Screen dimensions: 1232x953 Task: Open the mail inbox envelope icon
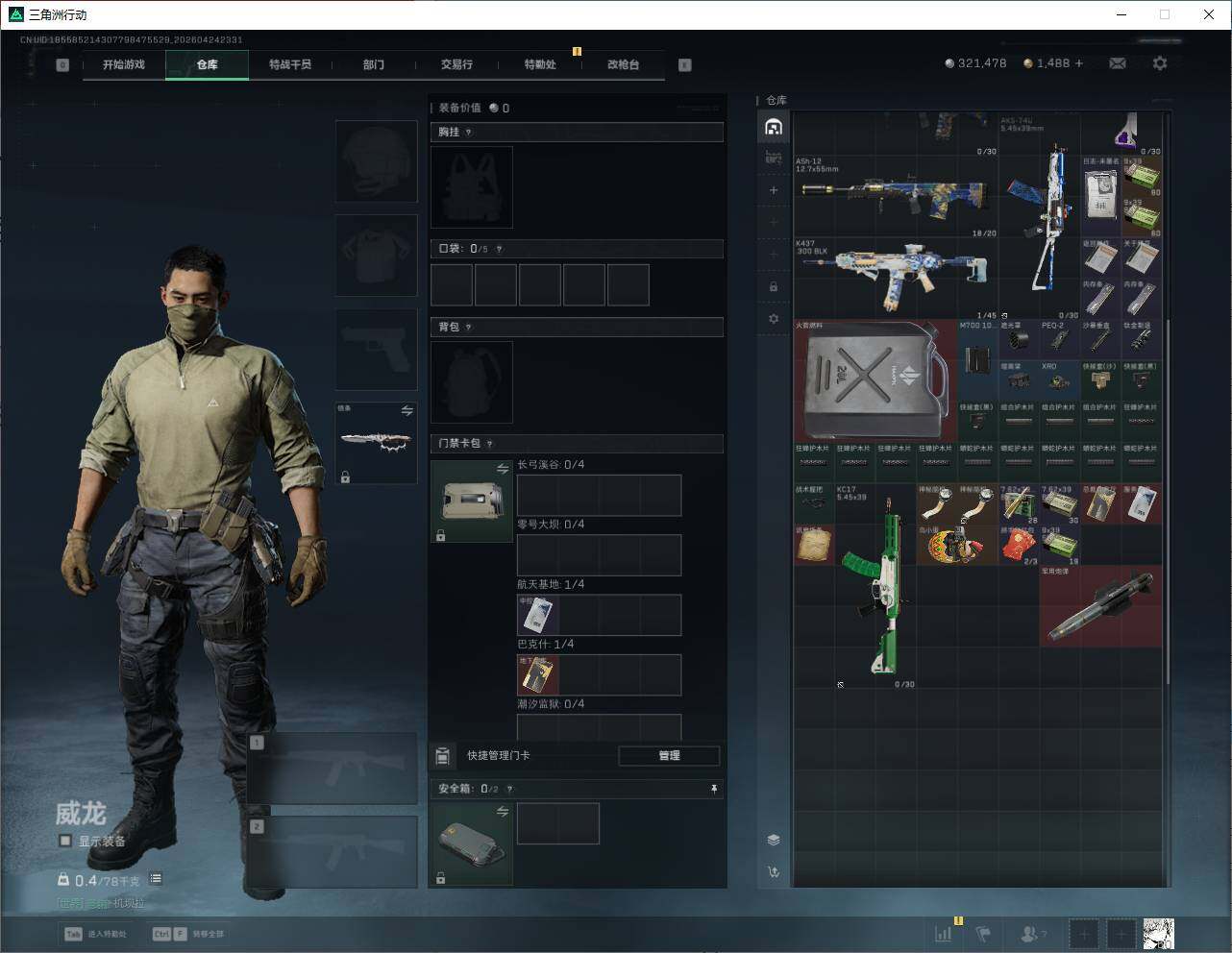tap(1118, 63)
